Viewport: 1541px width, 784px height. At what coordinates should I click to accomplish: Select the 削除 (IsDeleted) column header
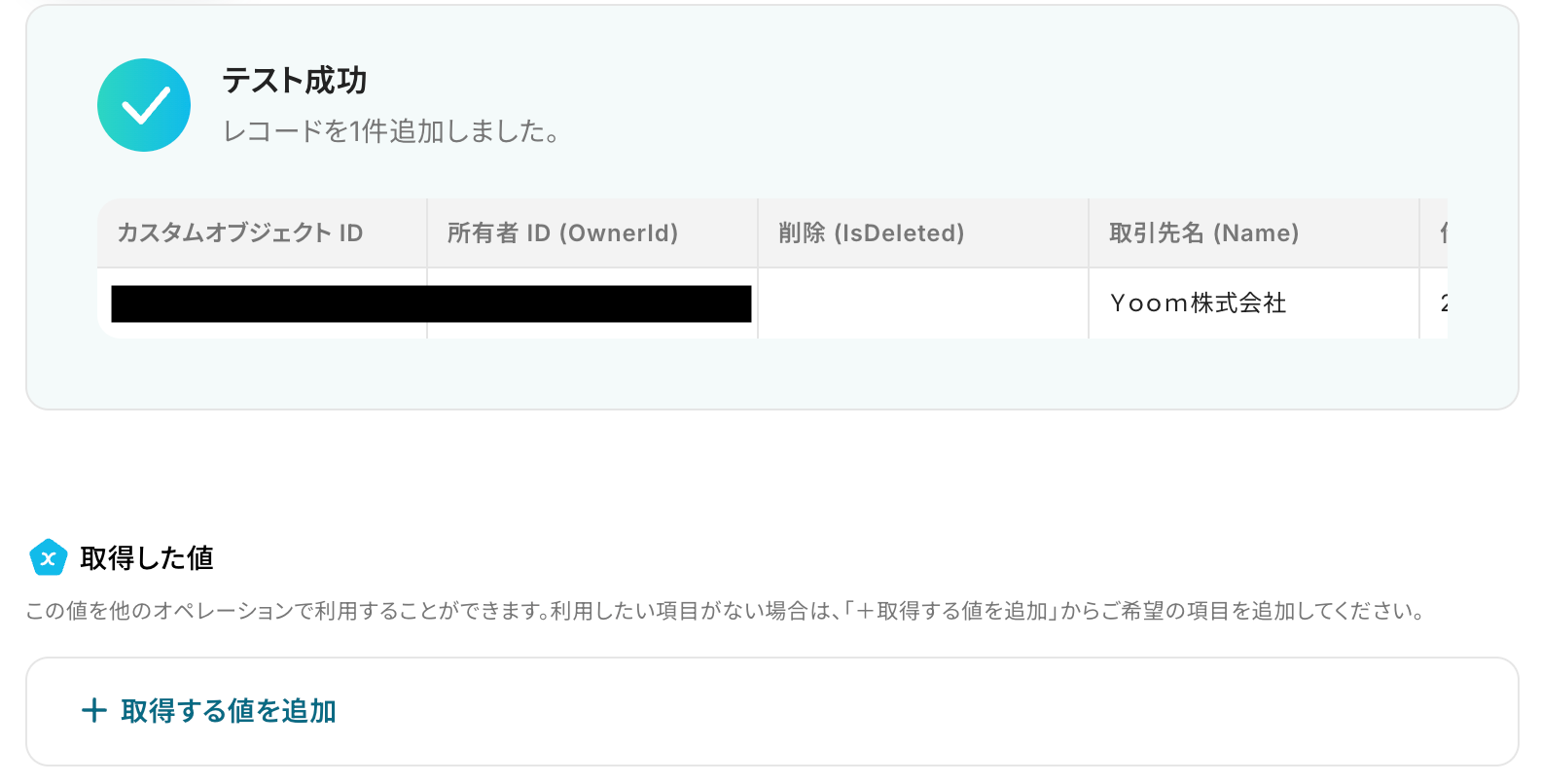(x=923, y=232)
